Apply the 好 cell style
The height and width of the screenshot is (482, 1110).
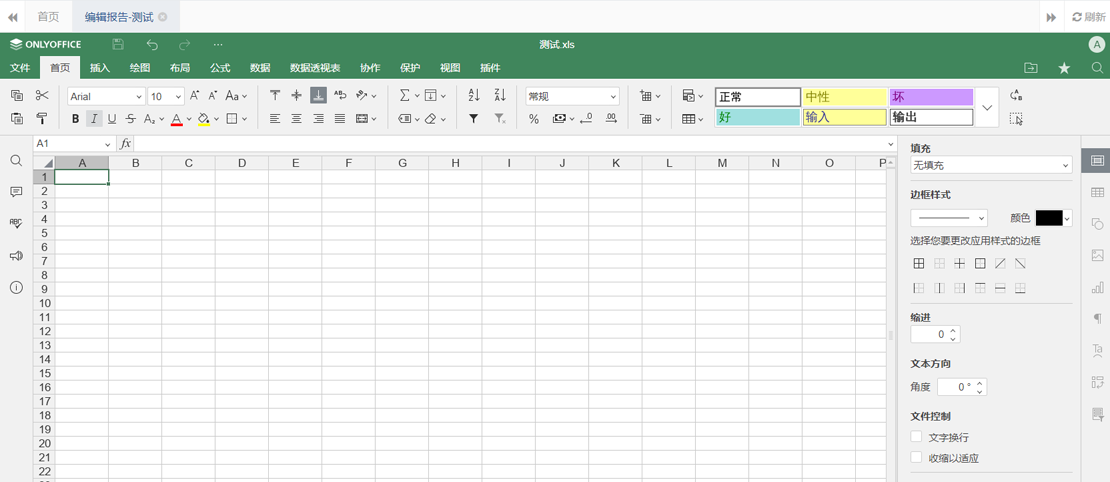point(757,117)
